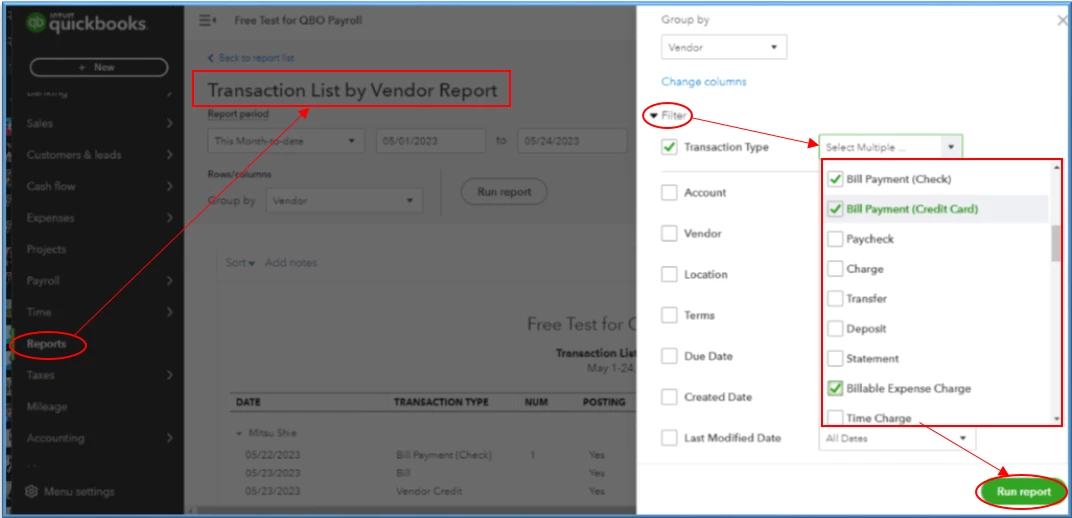The width and height of the screenshot is (1072, 518).
Task: Click the QuickBooks logo icon
Action: coord(36,22)
